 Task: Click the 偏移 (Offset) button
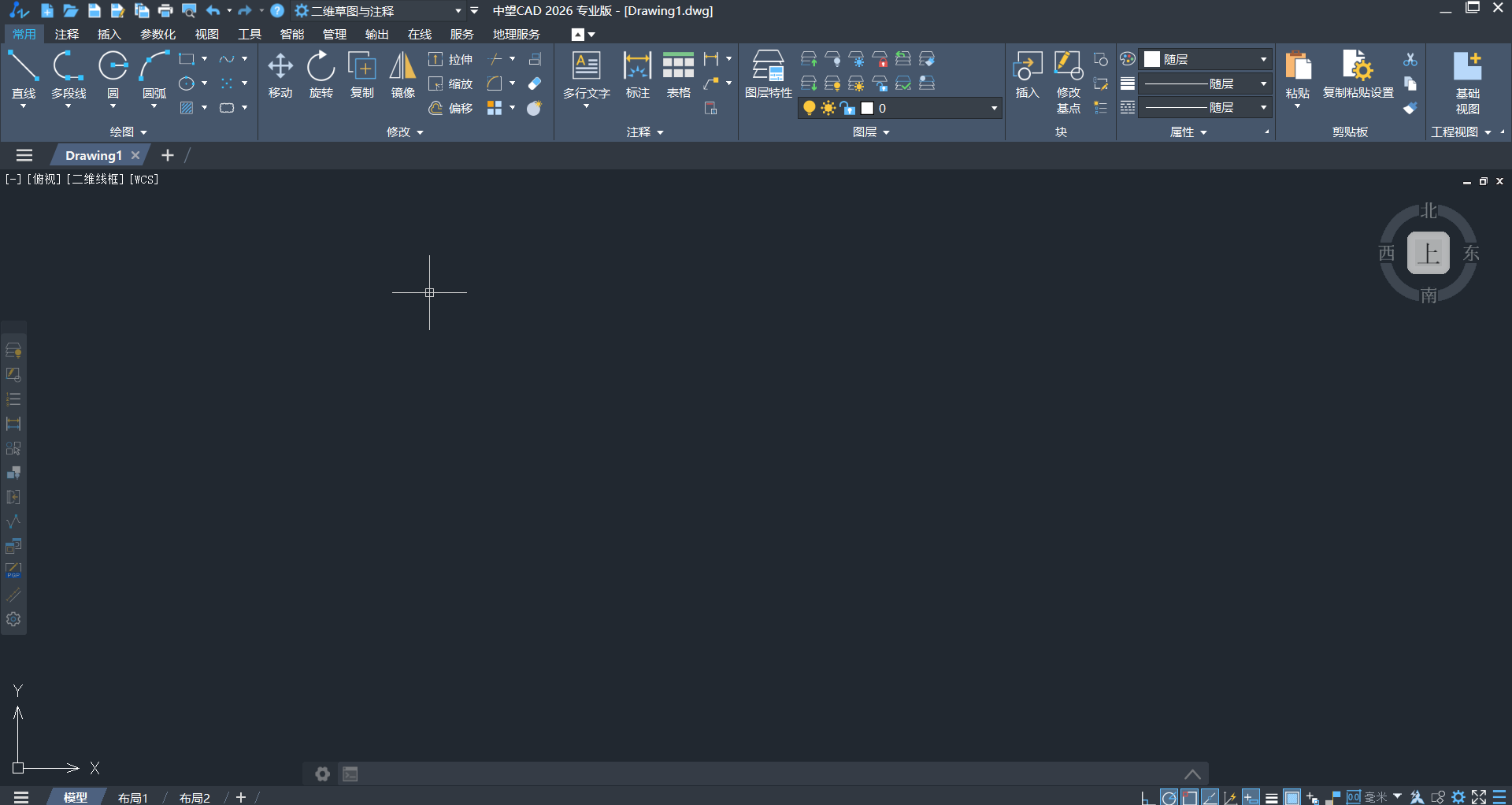451,108
